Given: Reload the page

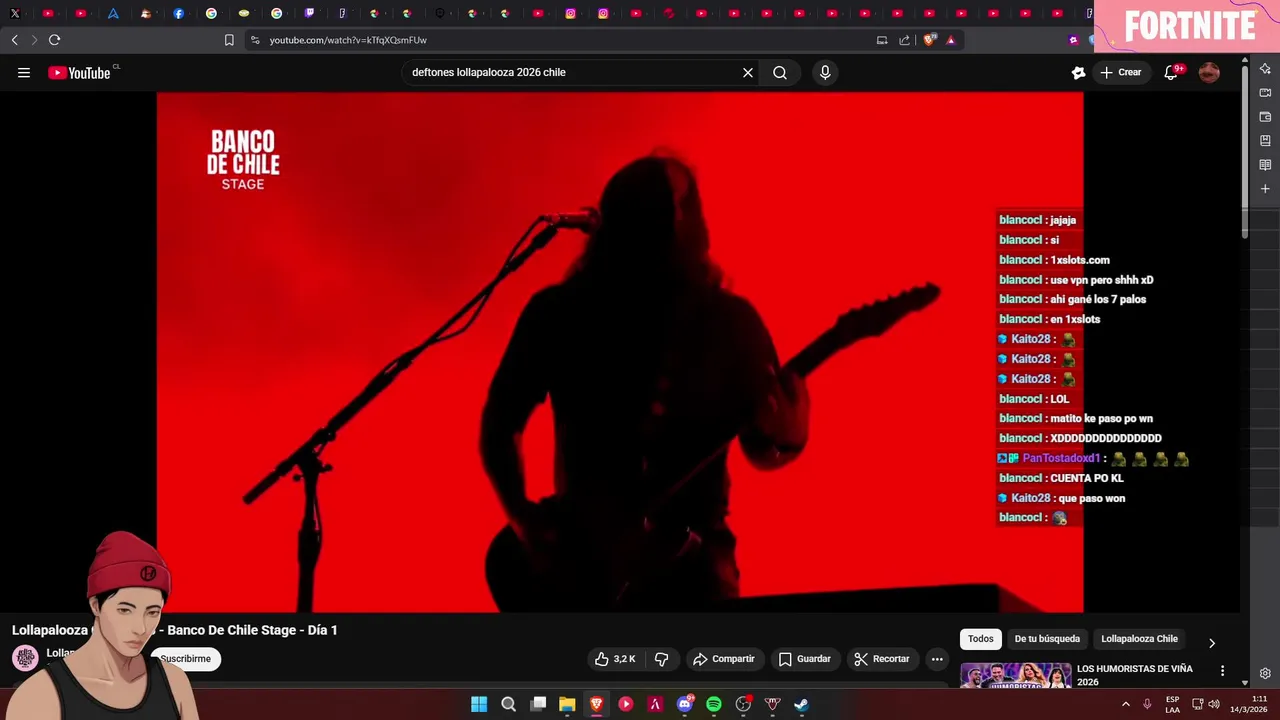Looking at the screenshot, I should pyautogui.click(x=54, y=40).
